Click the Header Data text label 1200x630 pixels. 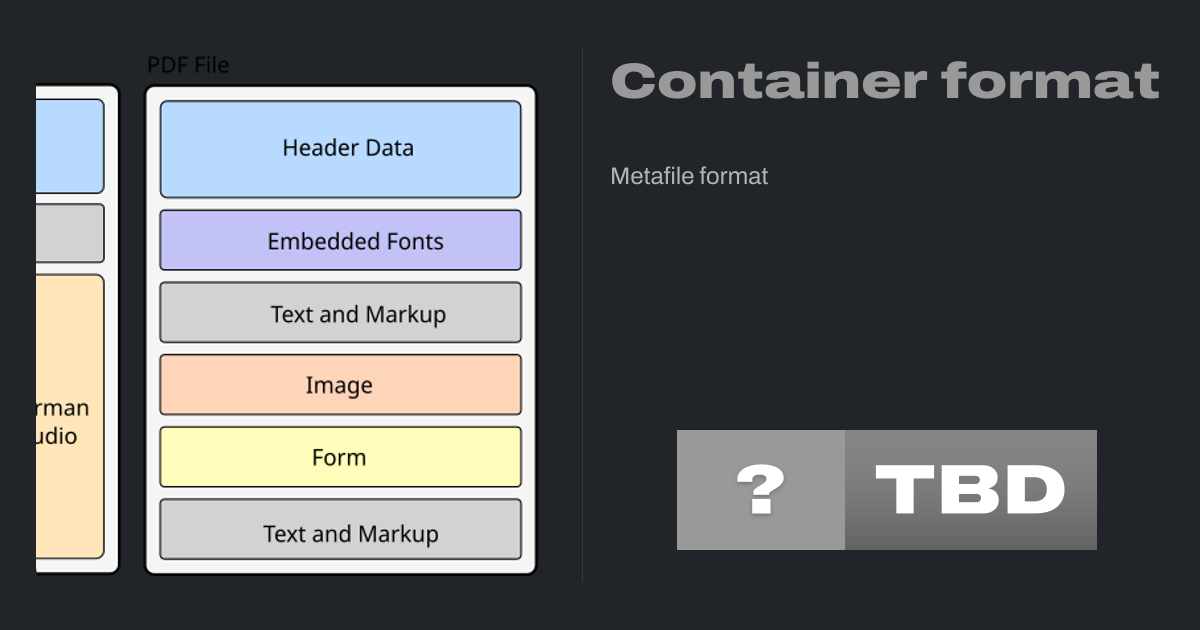pyautogui.click(x=347, y=148)
